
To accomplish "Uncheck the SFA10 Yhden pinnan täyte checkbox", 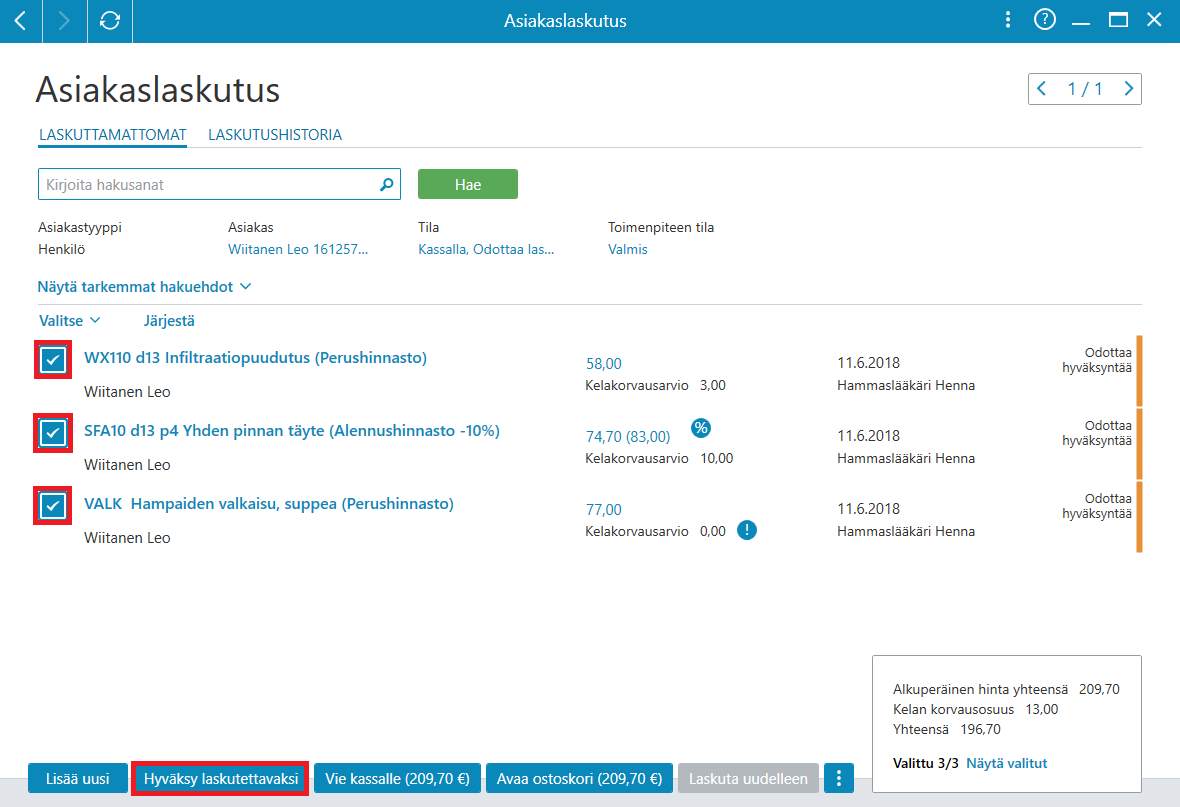I will [53, 433].
